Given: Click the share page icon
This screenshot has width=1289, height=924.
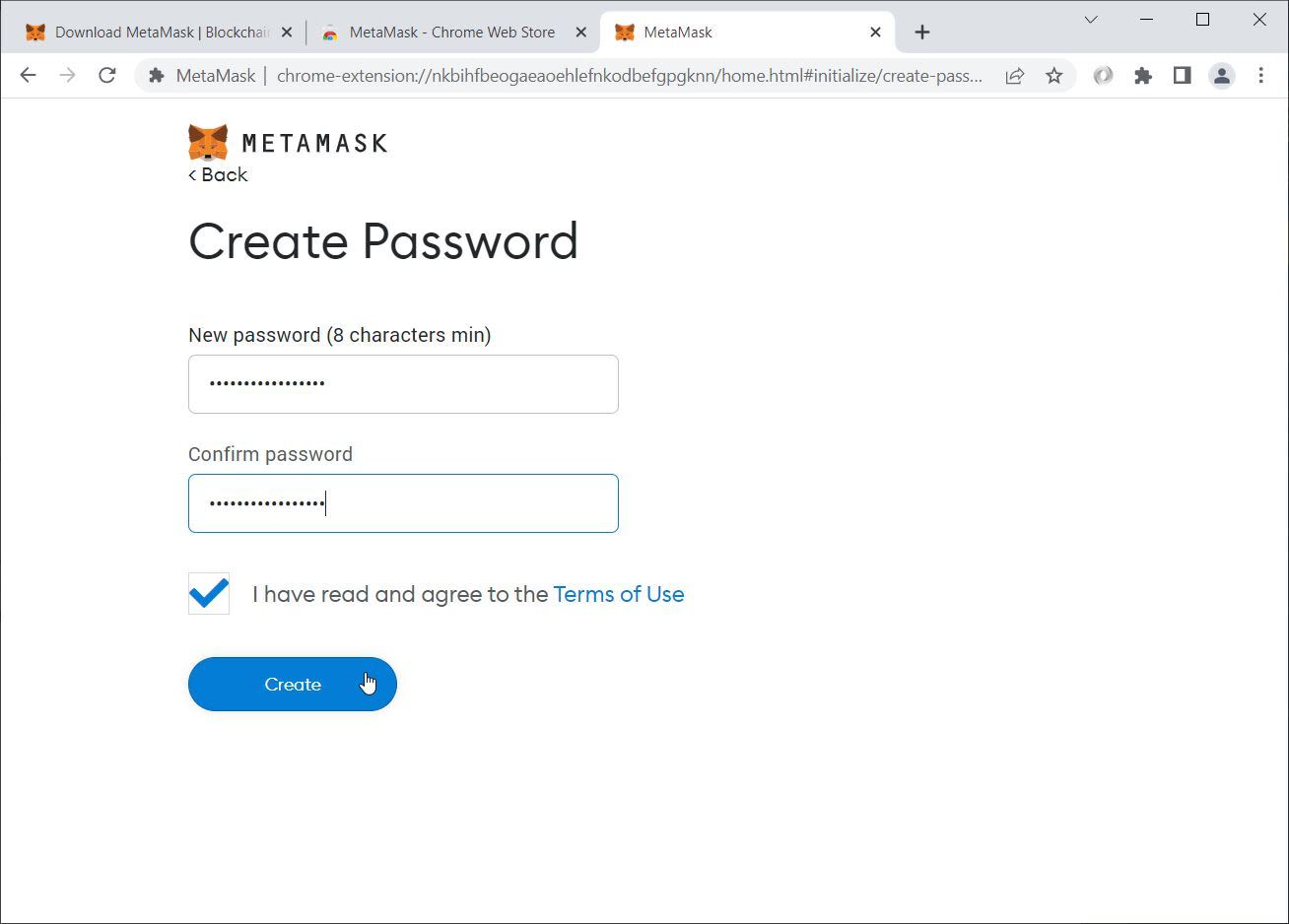Looking at the screenshot, I should point(1014,76).
